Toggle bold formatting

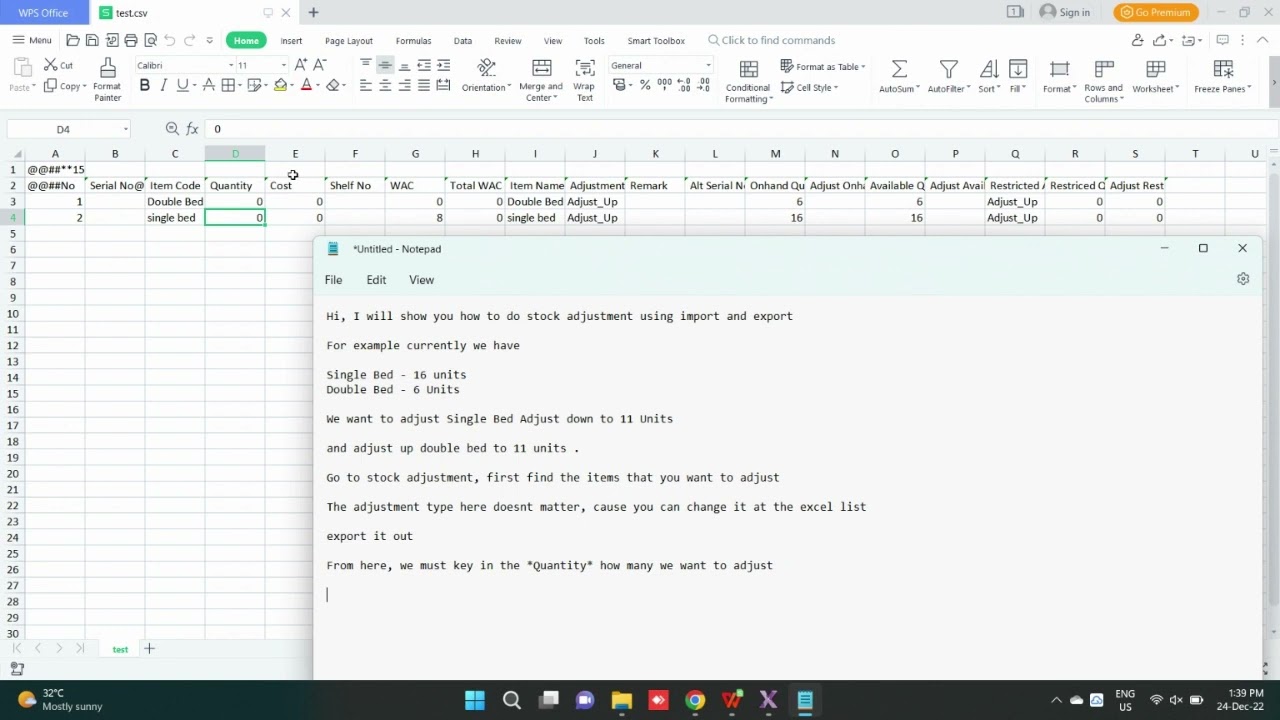tap(144, 86)
